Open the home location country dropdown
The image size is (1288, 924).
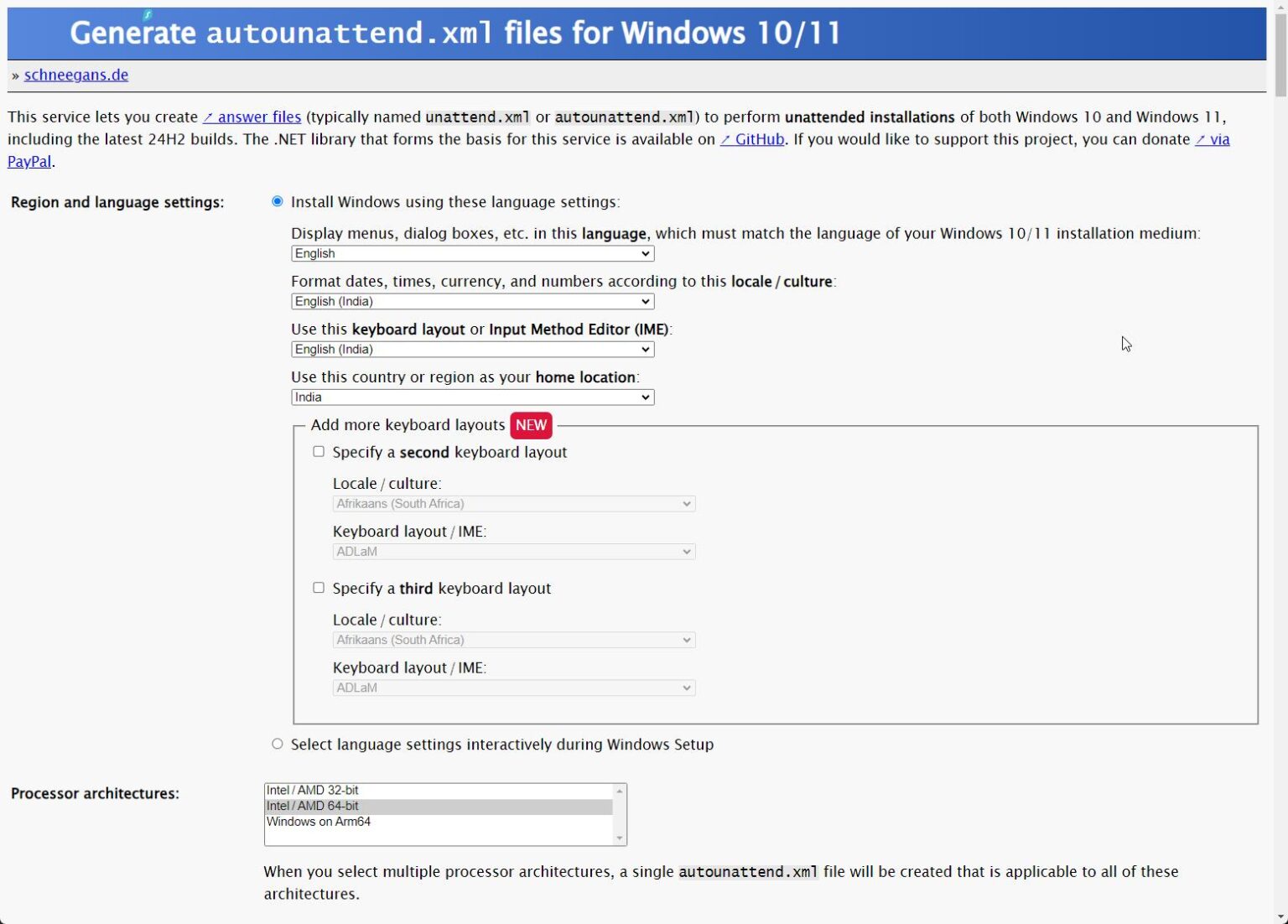[x=471, y=397]
